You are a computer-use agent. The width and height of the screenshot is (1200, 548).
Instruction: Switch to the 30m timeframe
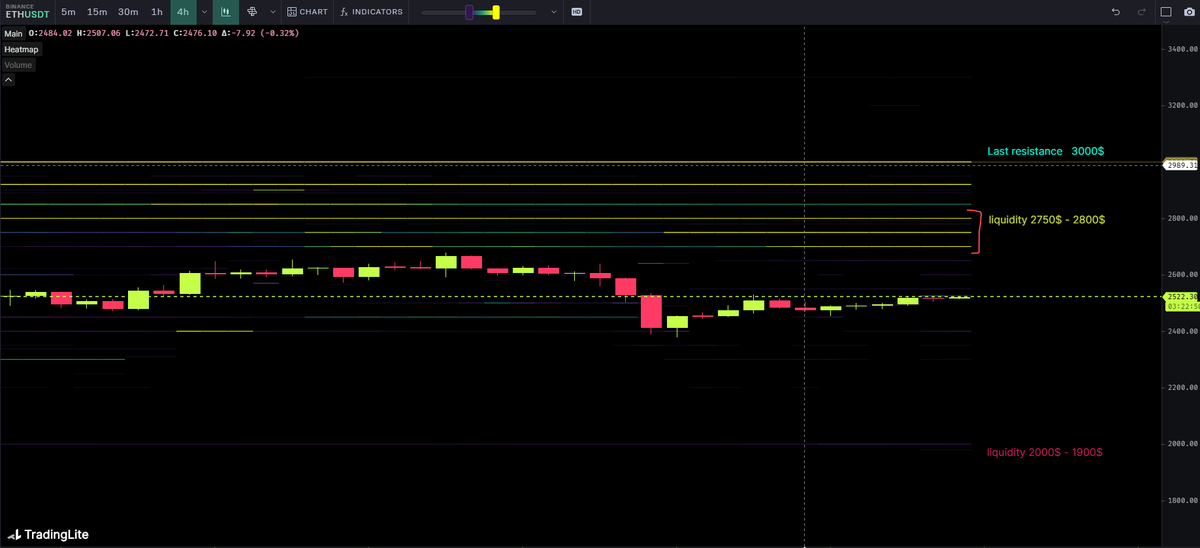coord(128,12)
